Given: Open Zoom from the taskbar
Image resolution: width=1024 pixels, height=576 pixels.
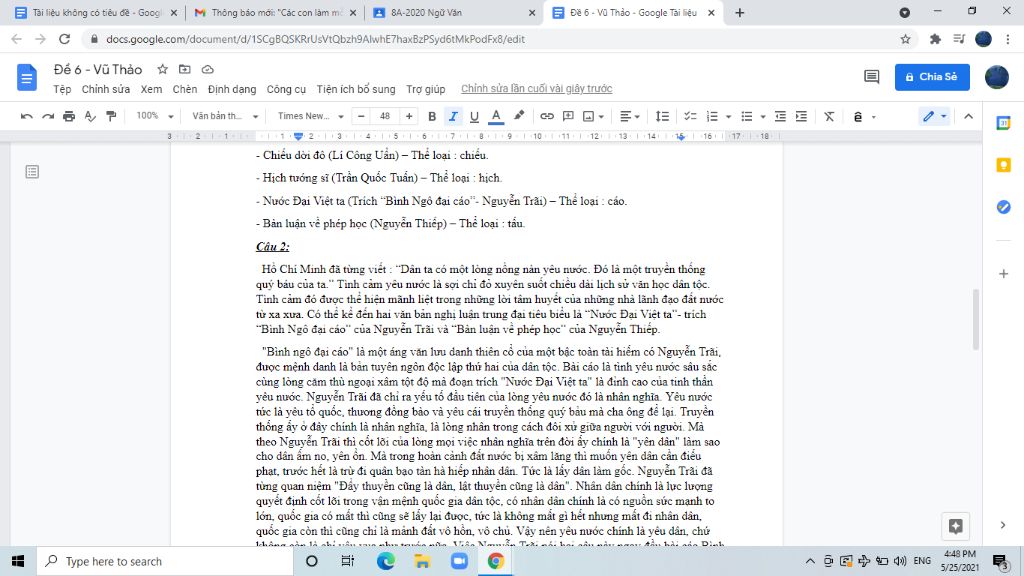Looking at the screenshot, I should point(459,561).
